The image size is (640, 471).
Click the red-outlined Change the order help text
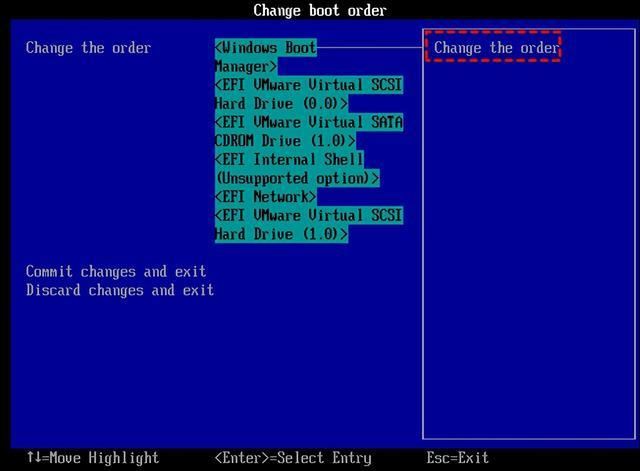(x=492, y=48)
